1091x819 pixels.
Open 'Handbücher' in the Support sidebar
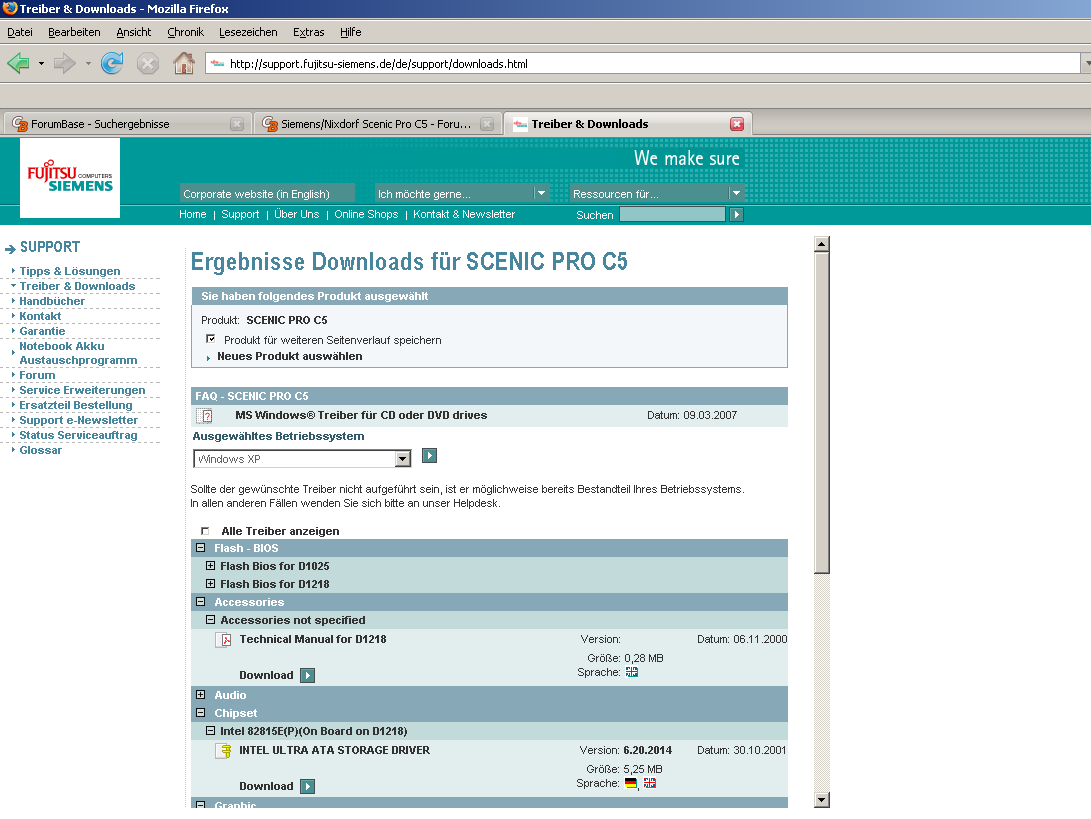(x=52, y=301)
